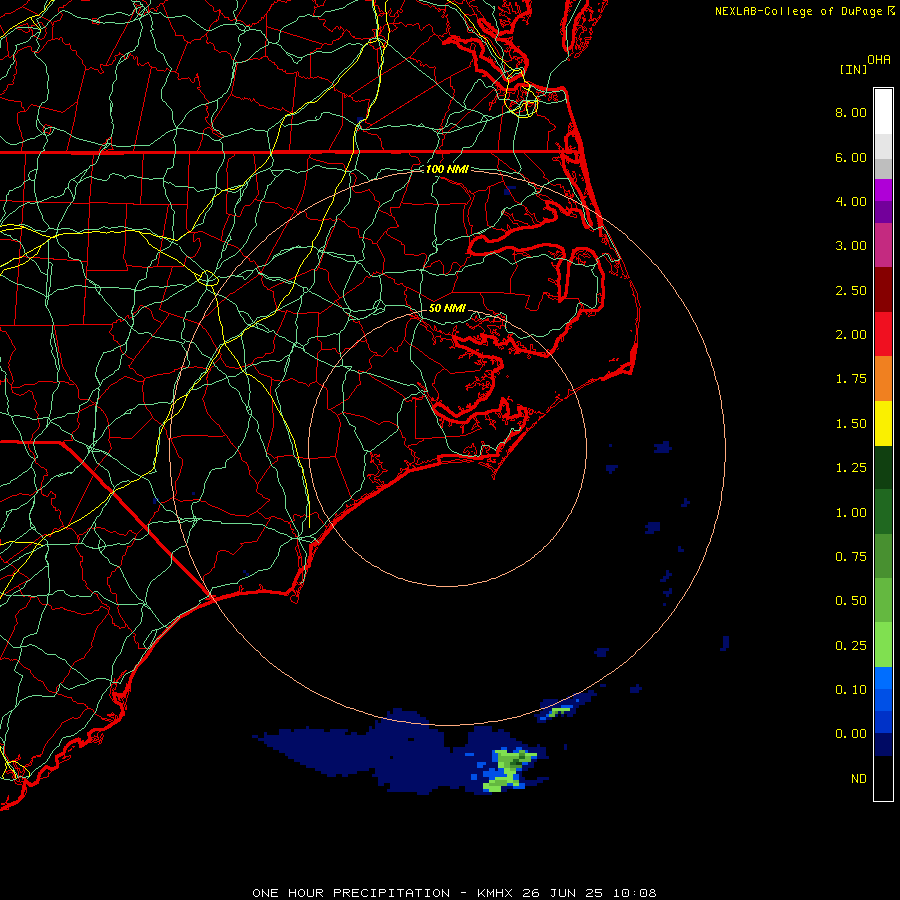Click the 1.00 legend value
This screenshot has height=900, width=900.
(851, 513)
